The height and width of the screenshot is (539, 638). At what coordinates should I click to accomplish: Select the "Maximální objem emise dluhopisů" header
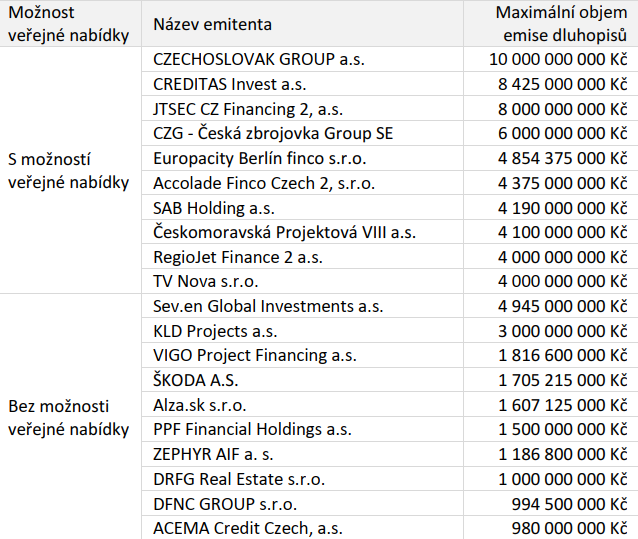561,24
